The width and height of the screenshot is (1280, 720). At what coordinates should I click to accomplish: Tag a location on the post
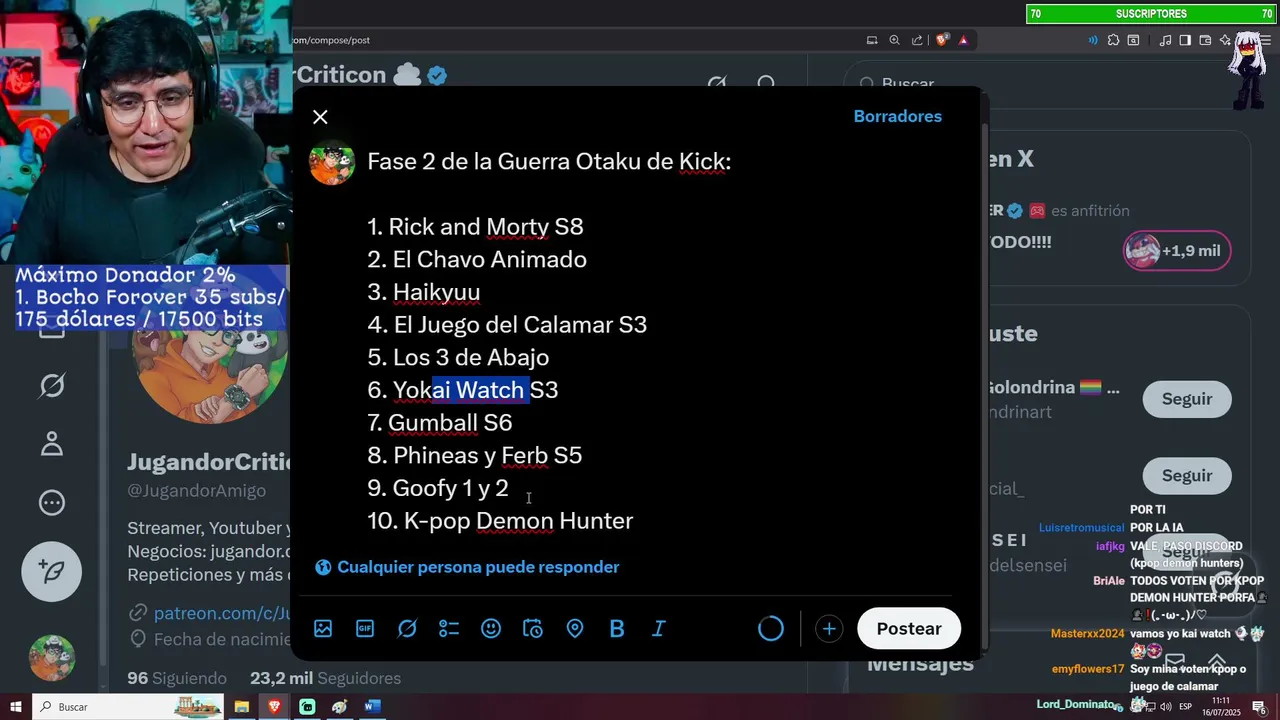coord(575,629)
